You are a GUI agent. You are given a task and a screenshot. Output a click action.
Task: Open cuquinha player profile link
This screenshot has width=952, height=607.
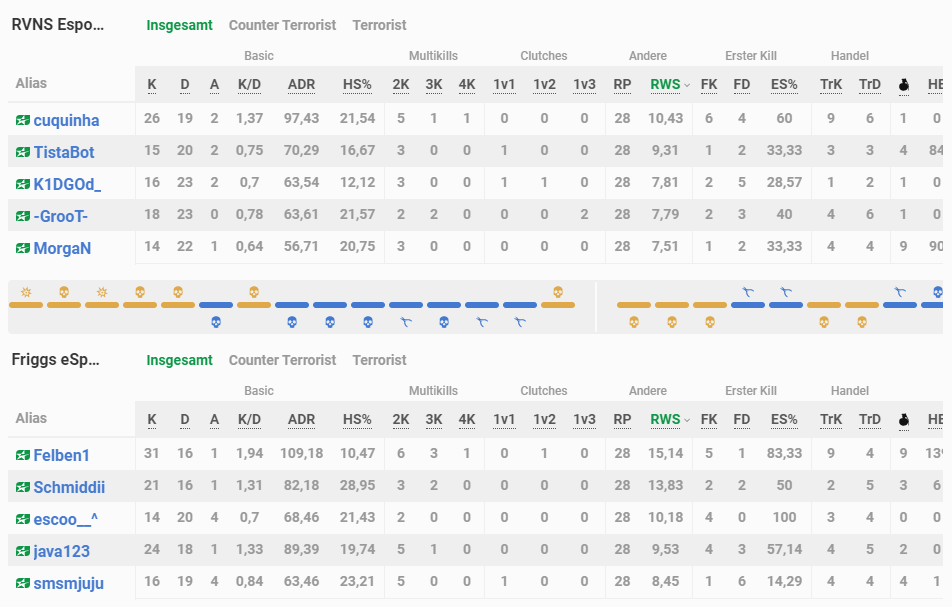tap(66, 121)
